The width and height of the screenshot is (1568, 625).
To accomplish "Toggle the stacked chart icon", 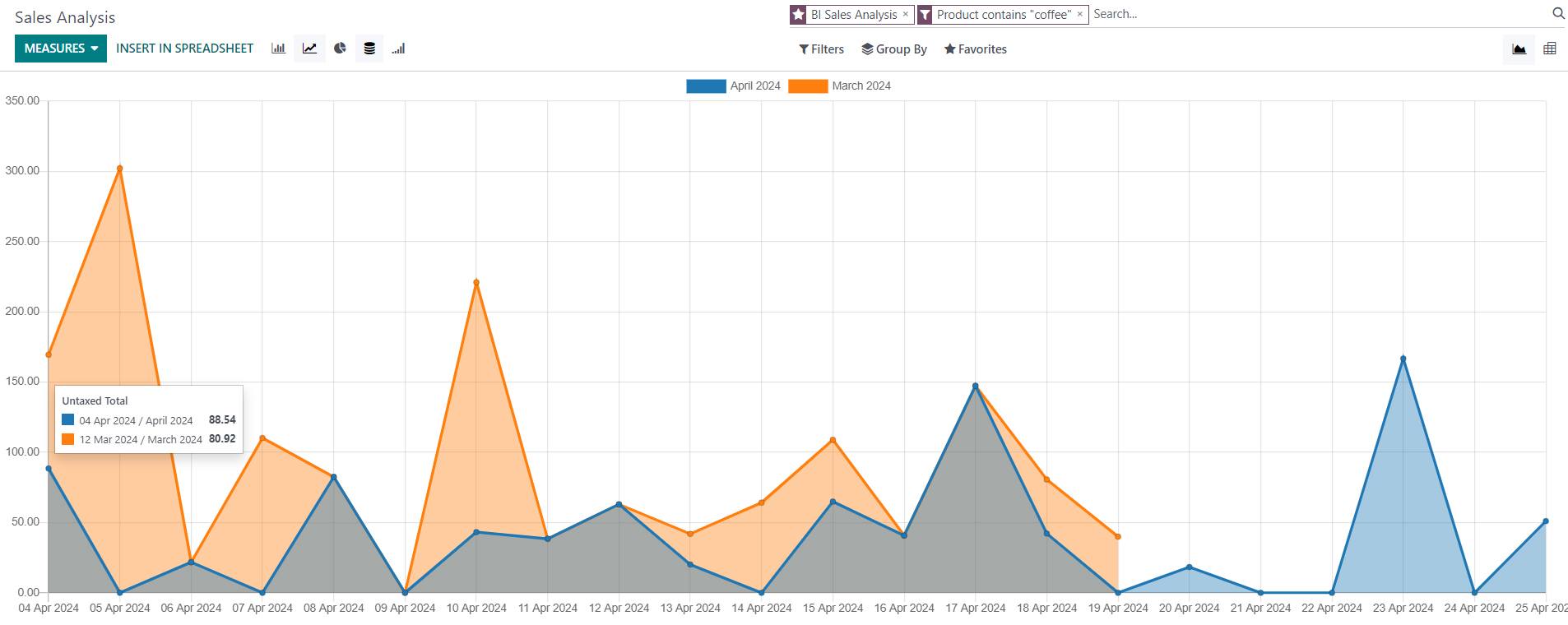I will pyautogui.click(x=369, y=49).
